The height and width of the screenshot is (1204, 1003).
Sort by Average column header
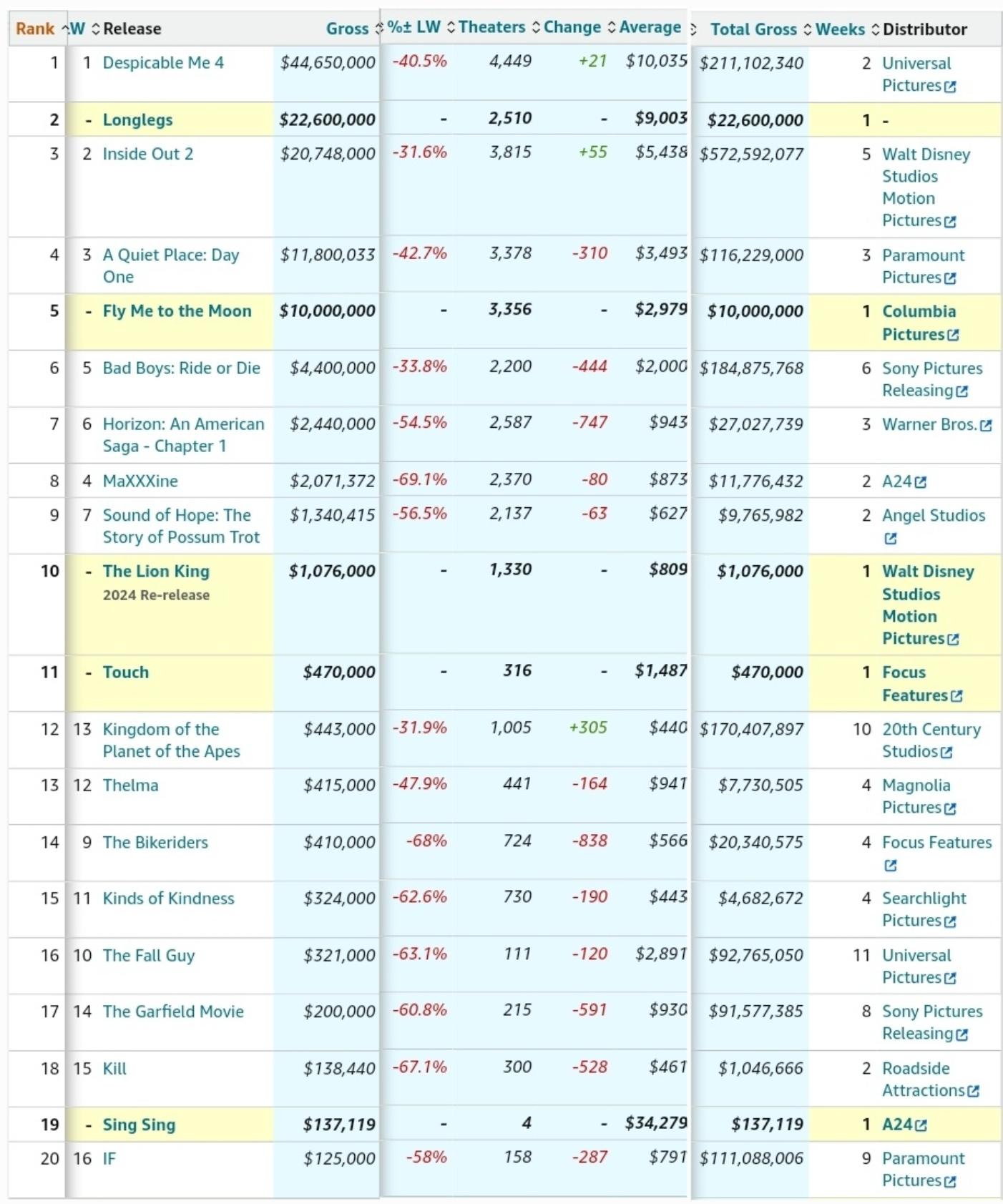tap(650, 27)
